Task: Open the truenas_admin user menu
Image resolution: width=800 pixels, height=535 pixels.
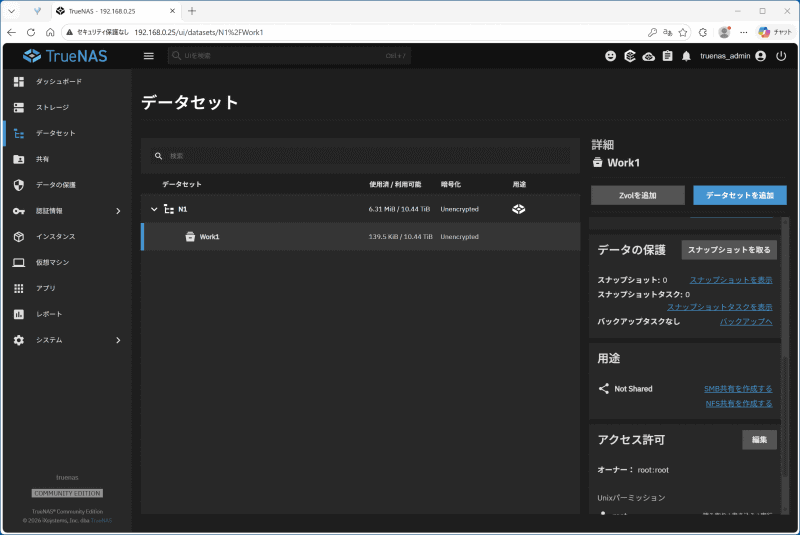Action: (733, 56)
